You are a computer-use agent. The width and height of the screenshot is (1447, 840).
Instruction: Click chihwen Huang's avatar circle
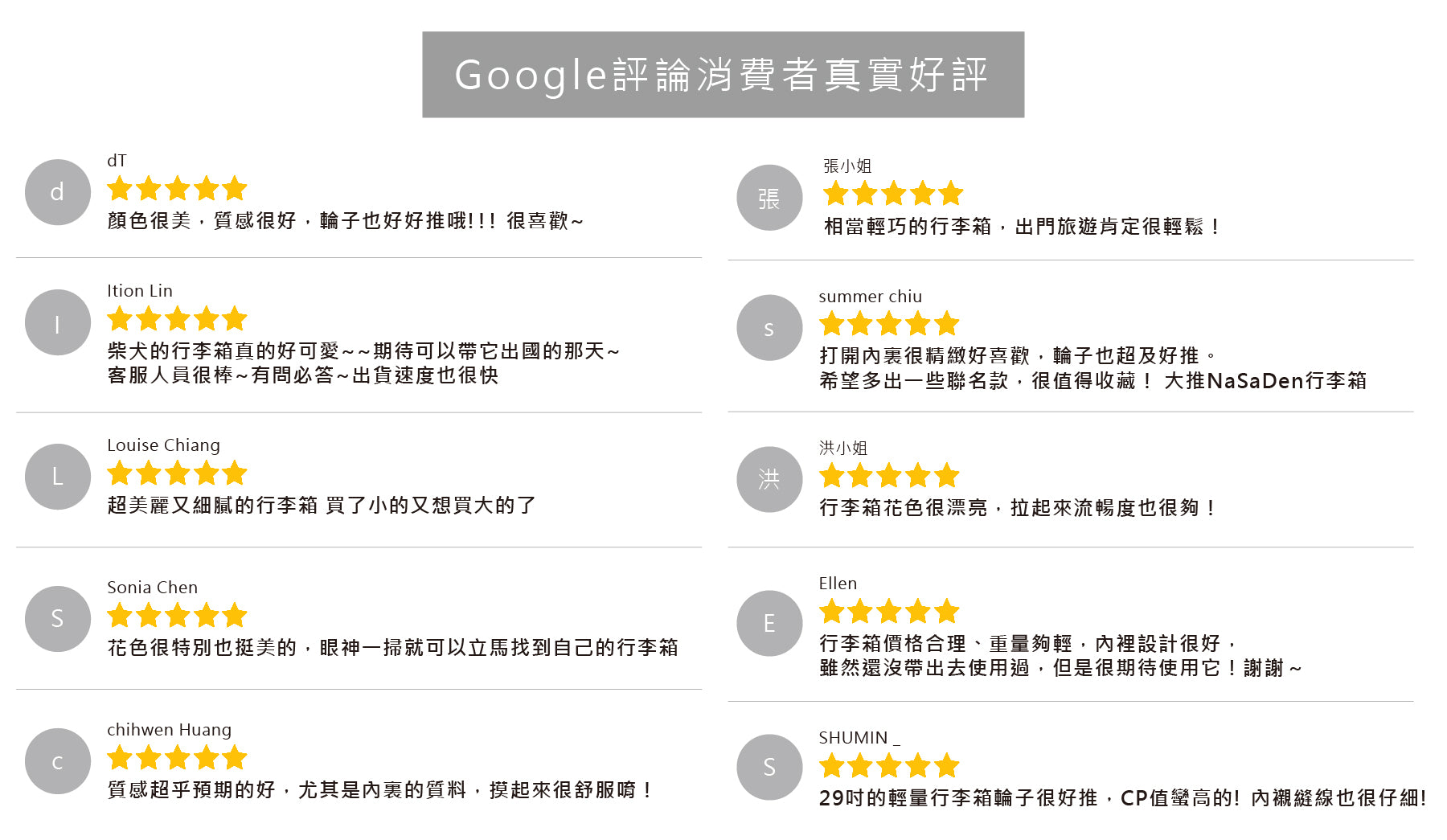(57, 761)
